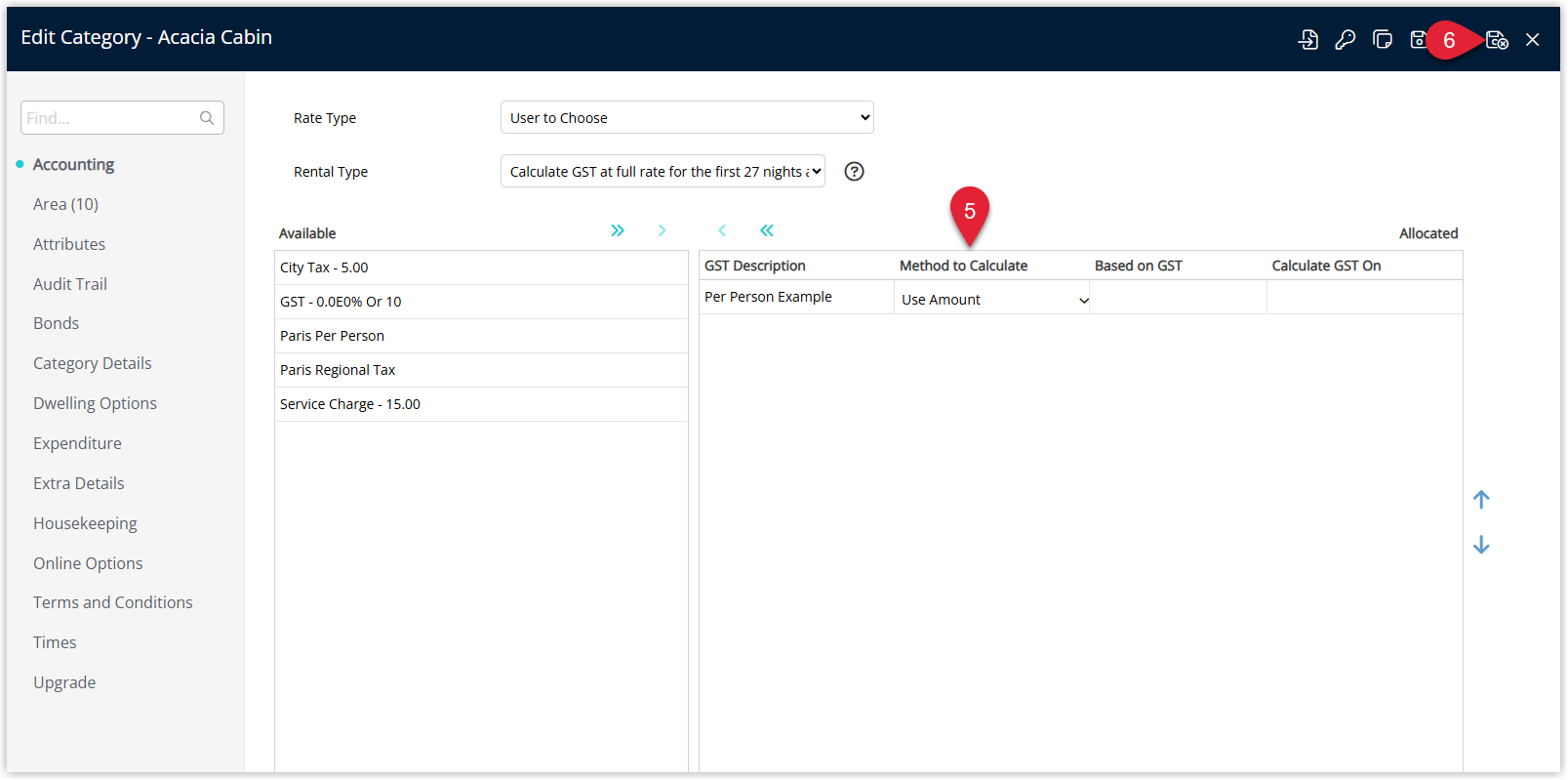This screenshot has width=1568, height=780.
Task: Open Method to Calculate Use Amount dropdown
Action: pos(992,300)
